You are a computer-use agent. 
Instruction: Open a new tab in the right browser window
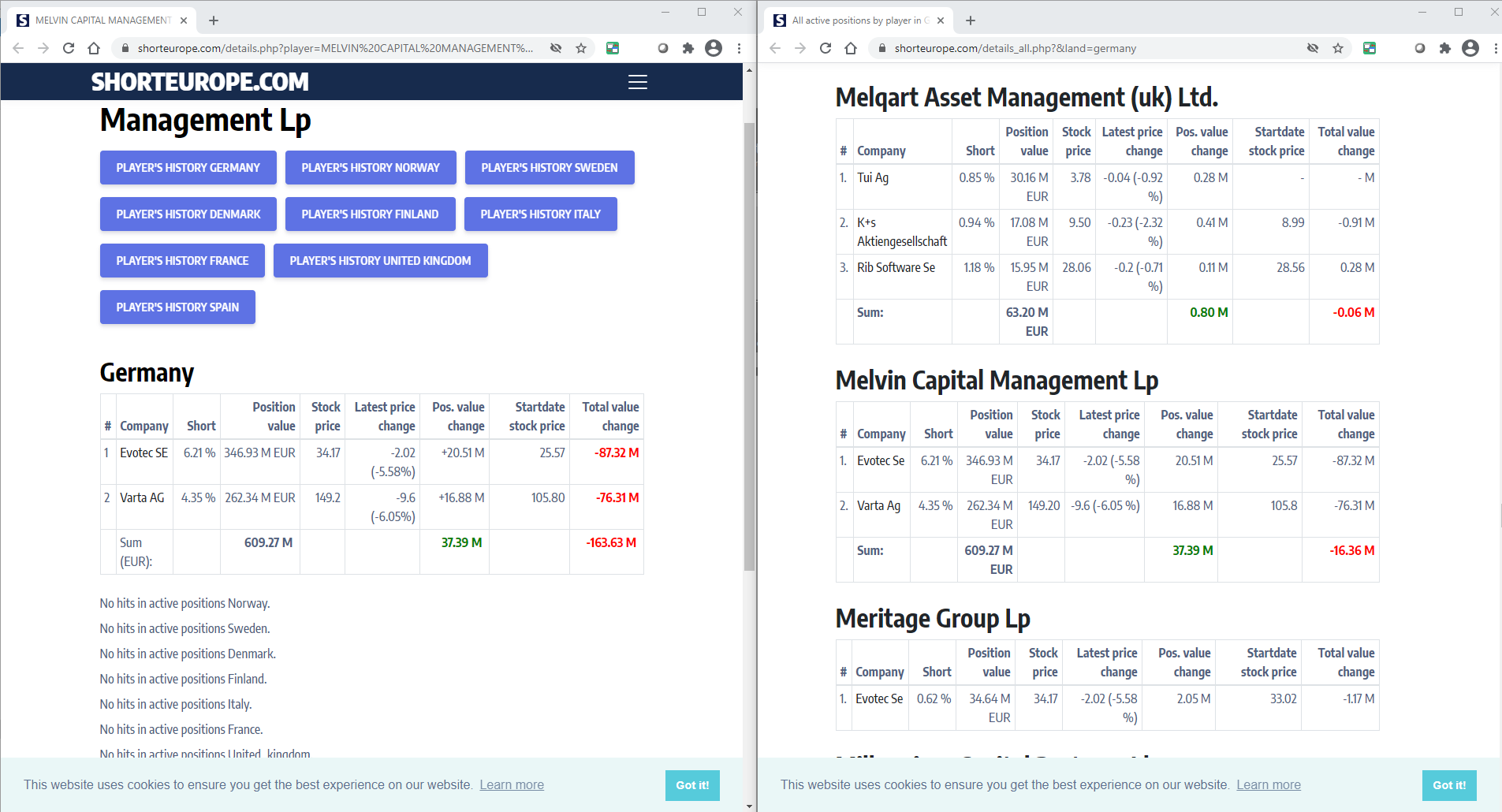coord(971,20)
